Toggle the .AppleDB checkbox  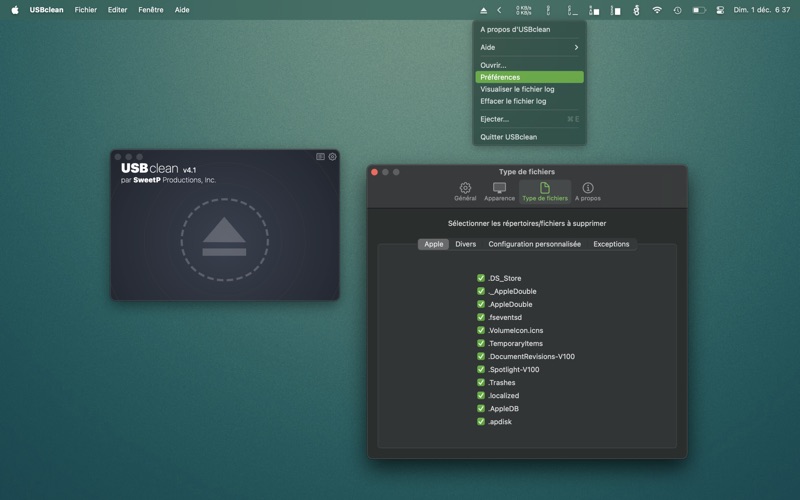coord(481,408)
